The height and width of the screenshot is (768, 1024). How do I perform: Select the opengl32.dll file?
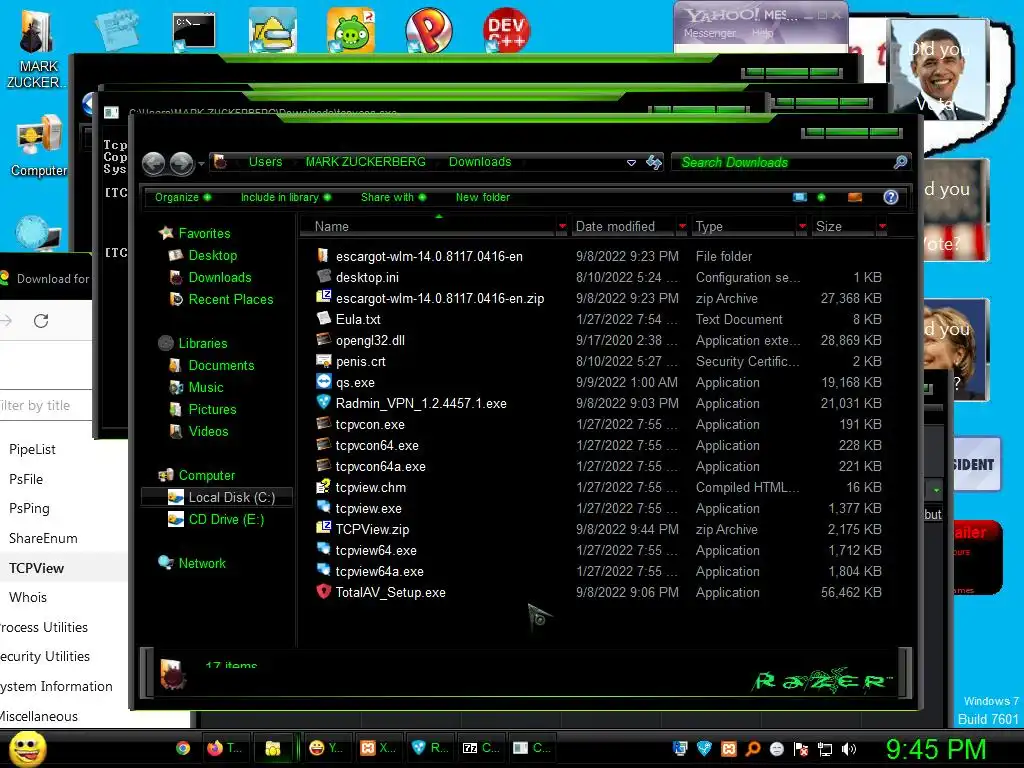(x=370, y=340)
